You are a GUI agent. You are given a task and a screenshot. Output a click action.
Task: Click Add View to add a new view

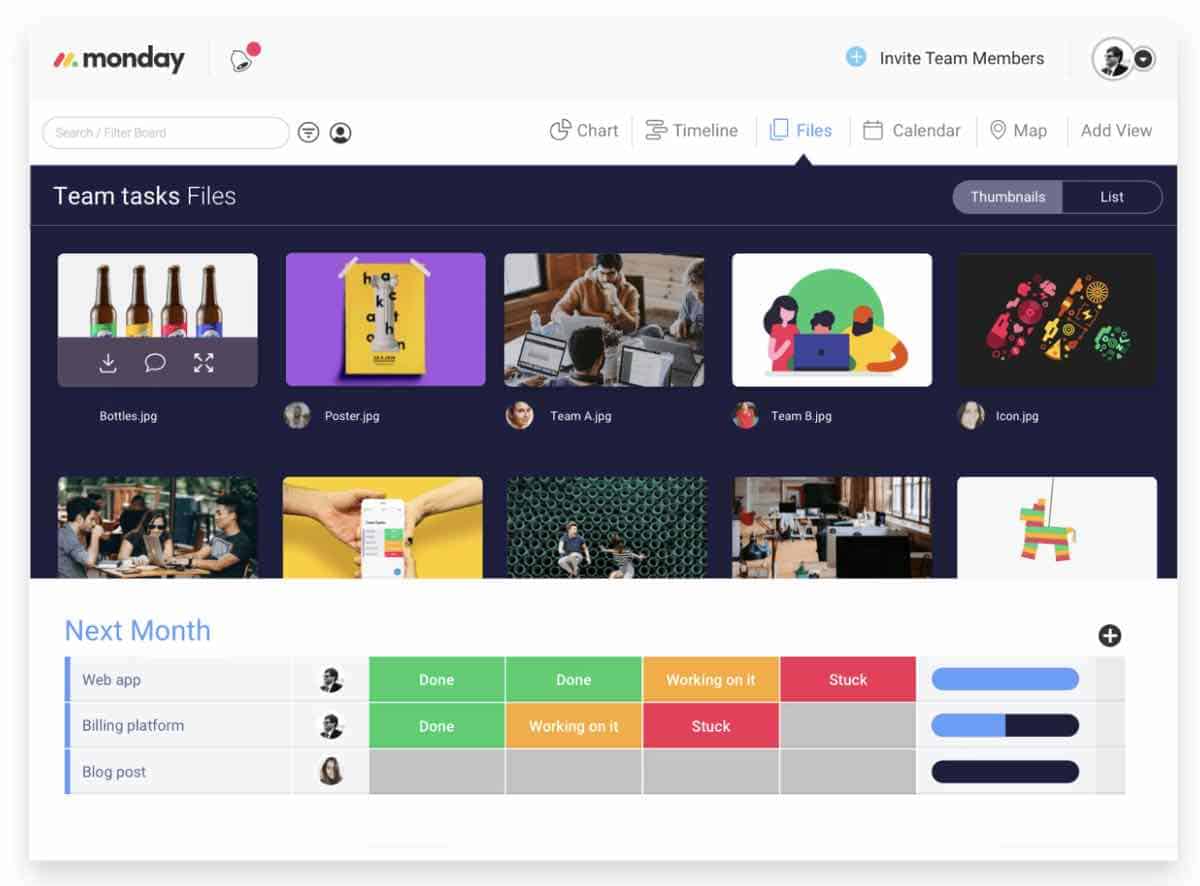click(1116, 130)
